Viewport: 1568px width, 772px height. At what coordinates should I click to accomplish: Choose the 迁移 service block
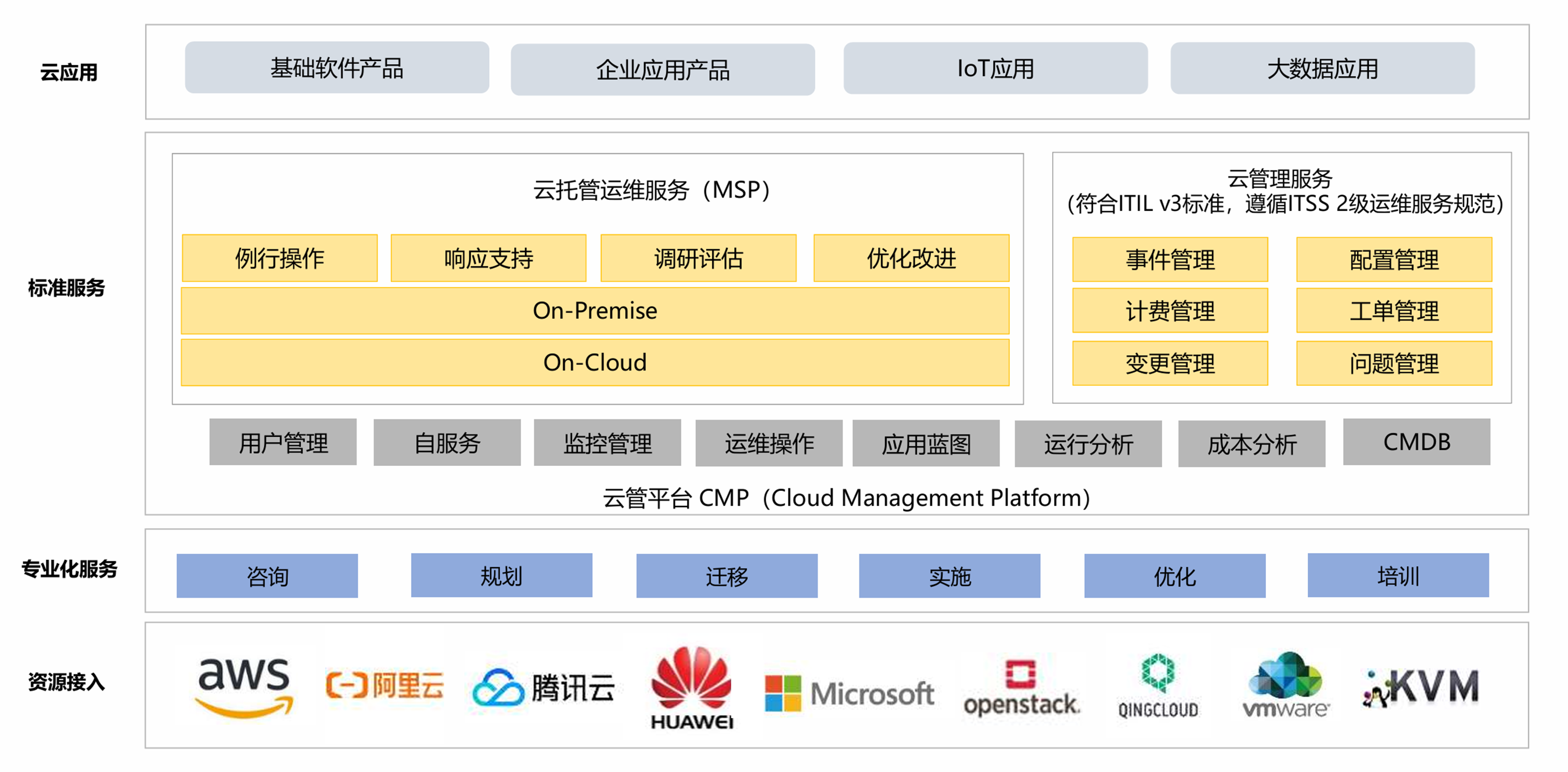pyautogui.click(x=727, y=575)
